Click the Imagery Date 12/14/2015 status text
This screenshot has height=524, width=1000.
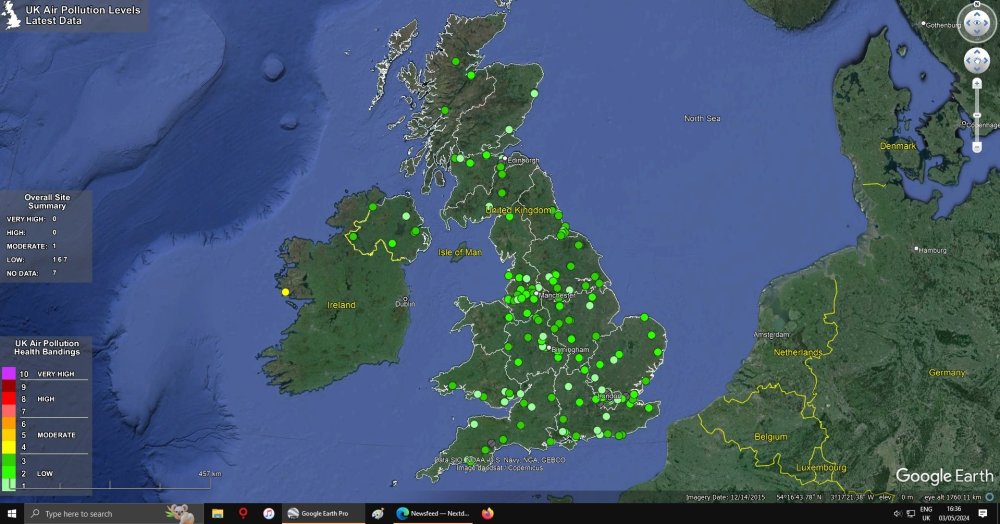pyautogui.click(x=726, y=497)
